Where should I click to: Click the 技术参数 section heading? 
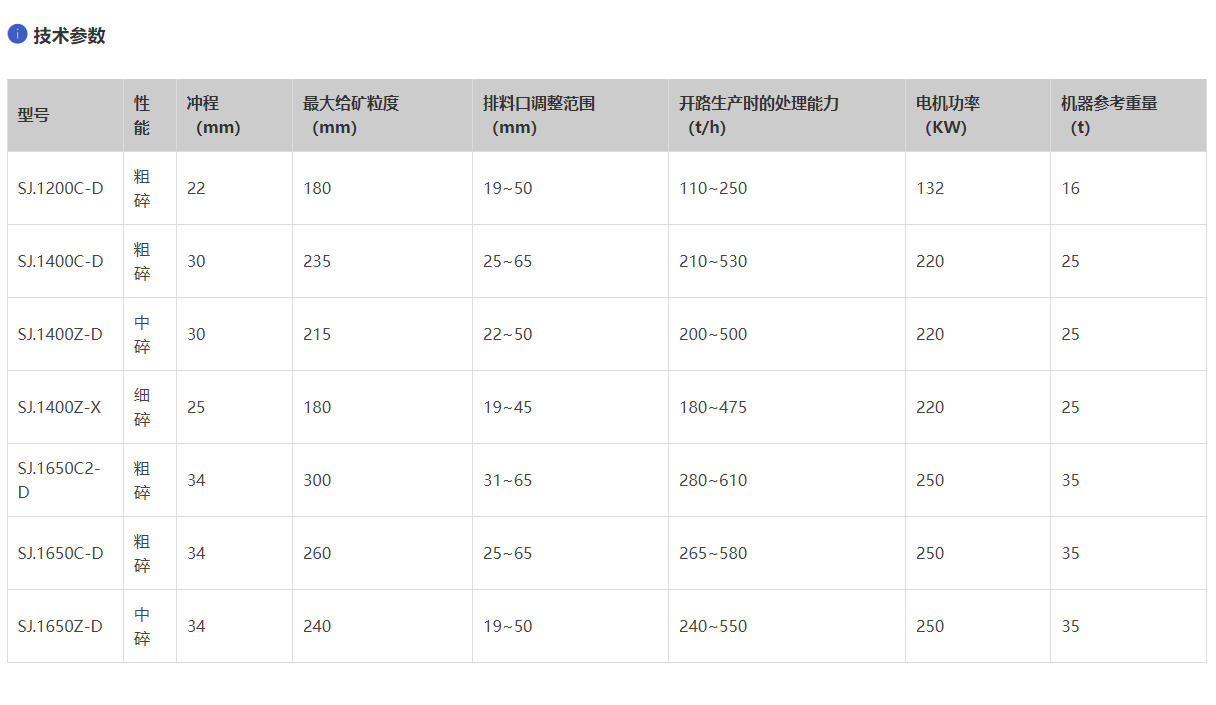point(69,36)
